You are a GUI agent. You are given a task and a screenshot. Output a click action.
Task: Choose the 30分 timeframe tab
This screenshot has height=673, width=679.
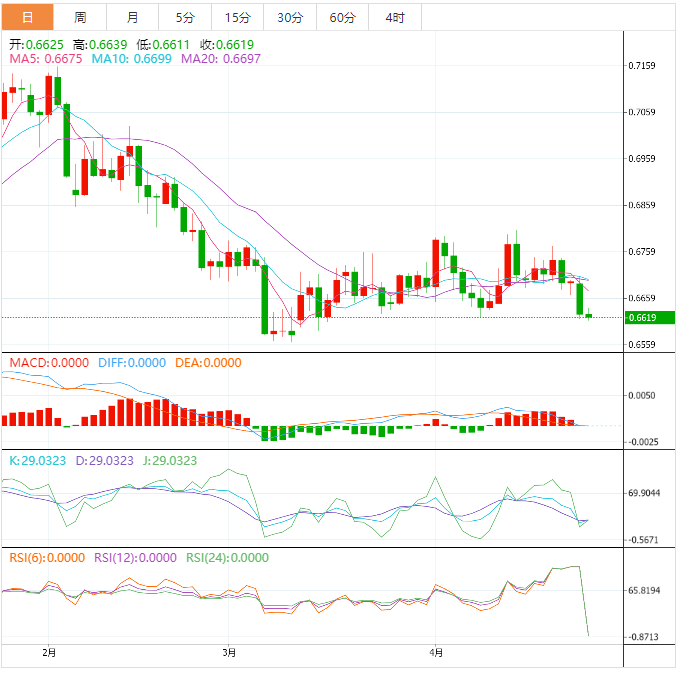pos(290,17)
